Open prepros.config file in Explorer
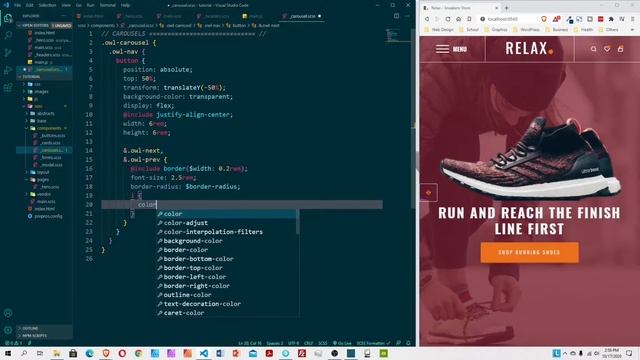Image resolution: width=640 pixels, height=360 pixels. 48,216
